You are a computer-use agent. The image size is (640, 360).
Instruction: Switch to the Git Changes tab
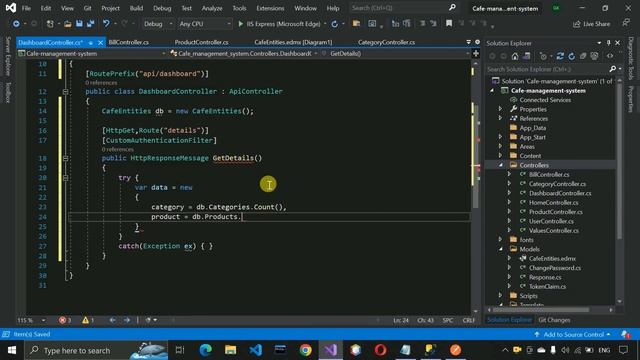point(554,320)
